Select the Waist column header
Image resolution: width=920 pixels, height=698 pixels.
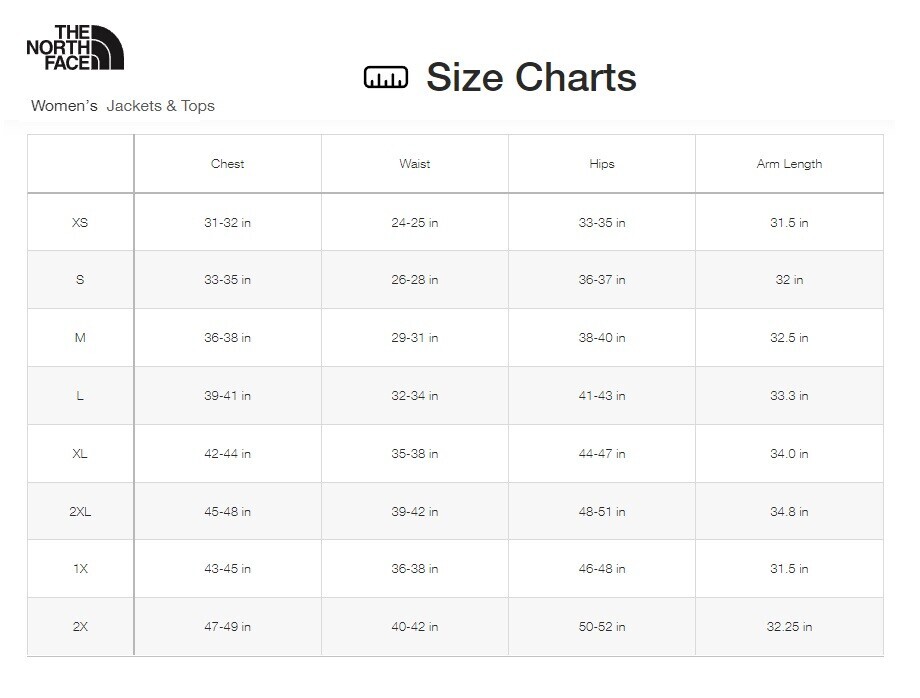(414, 164)
